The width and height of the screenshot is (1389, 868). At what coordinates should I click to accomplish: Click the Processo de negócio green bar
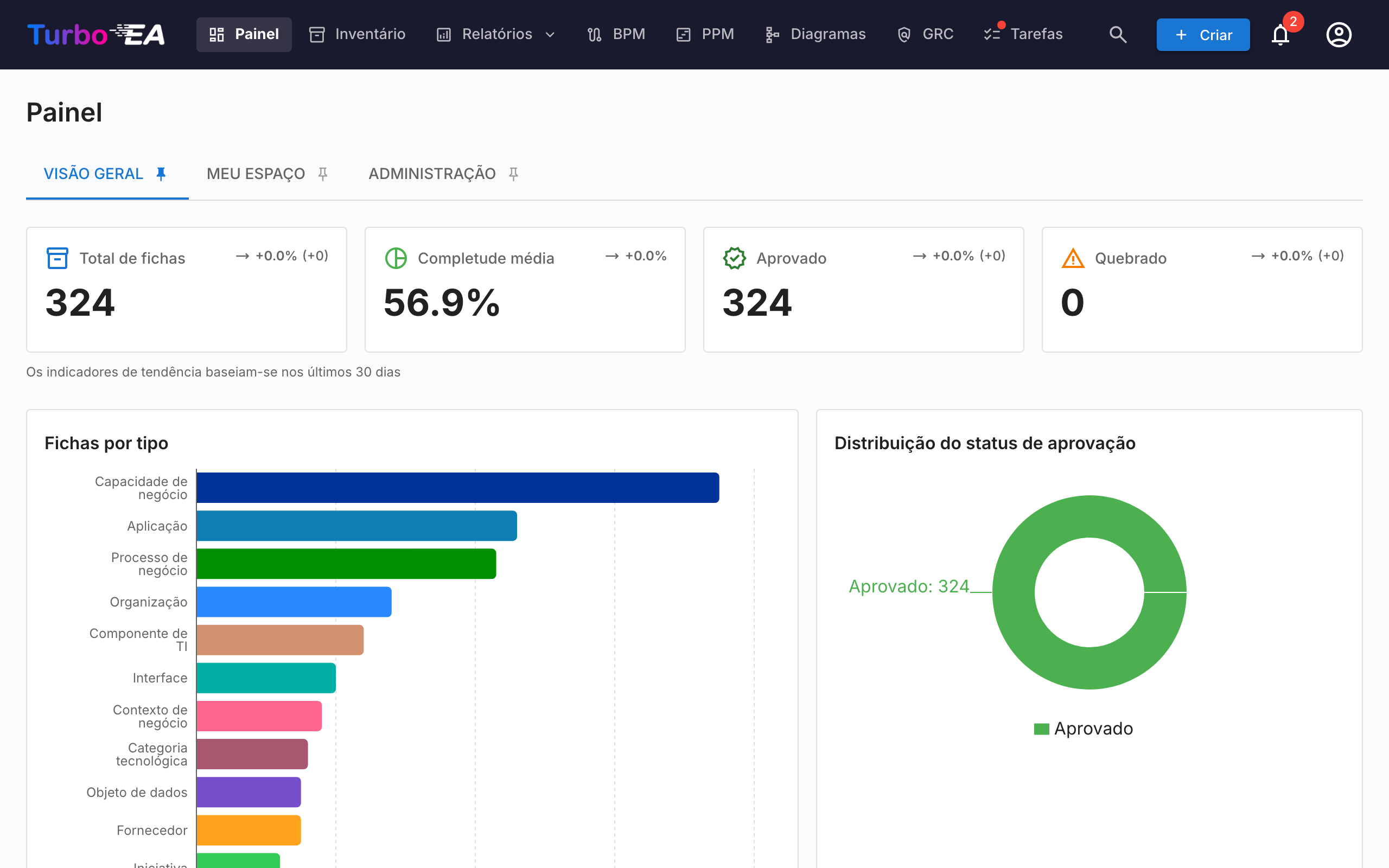click(x=346, y=563)
